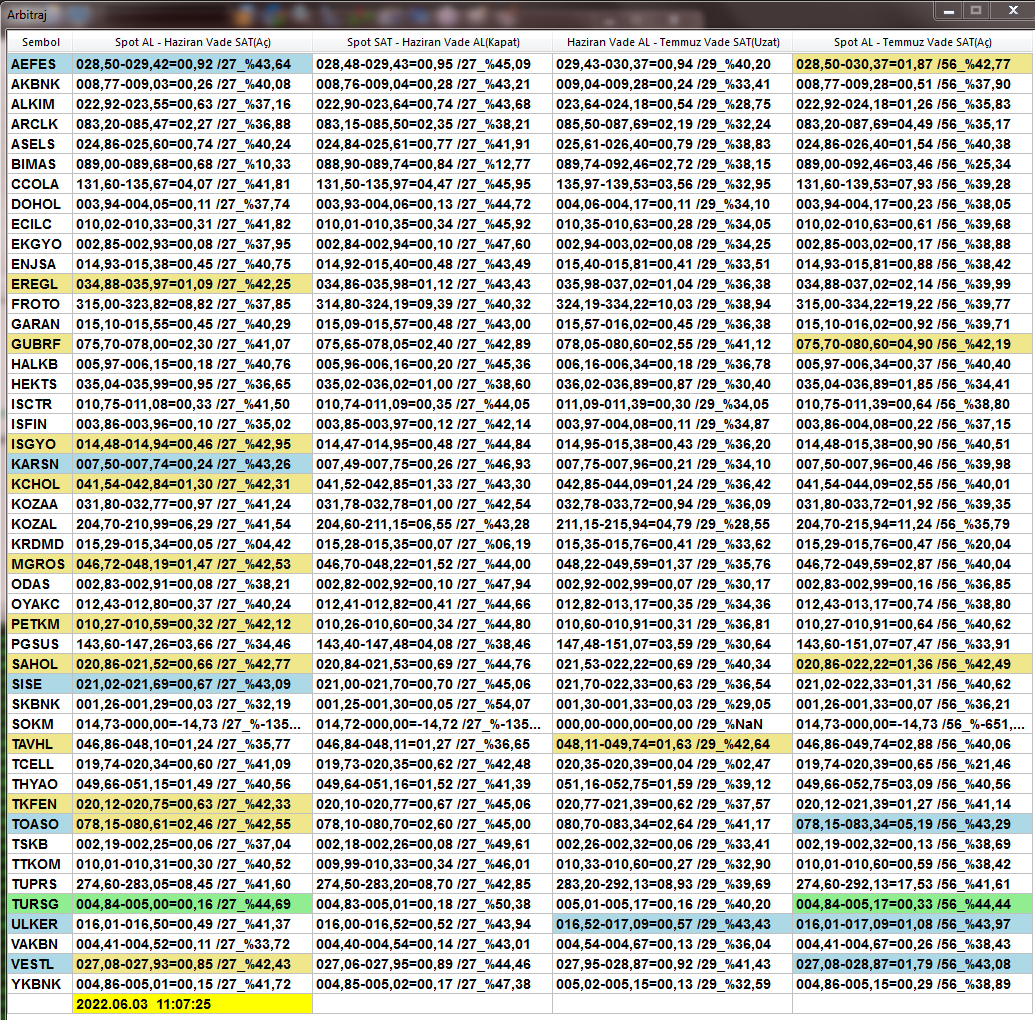Screen dimensions: 1035x1020
Task: Click cell 078,15-083,34=05,19 /56_%43,29
Action: click(x=913, y=824)
